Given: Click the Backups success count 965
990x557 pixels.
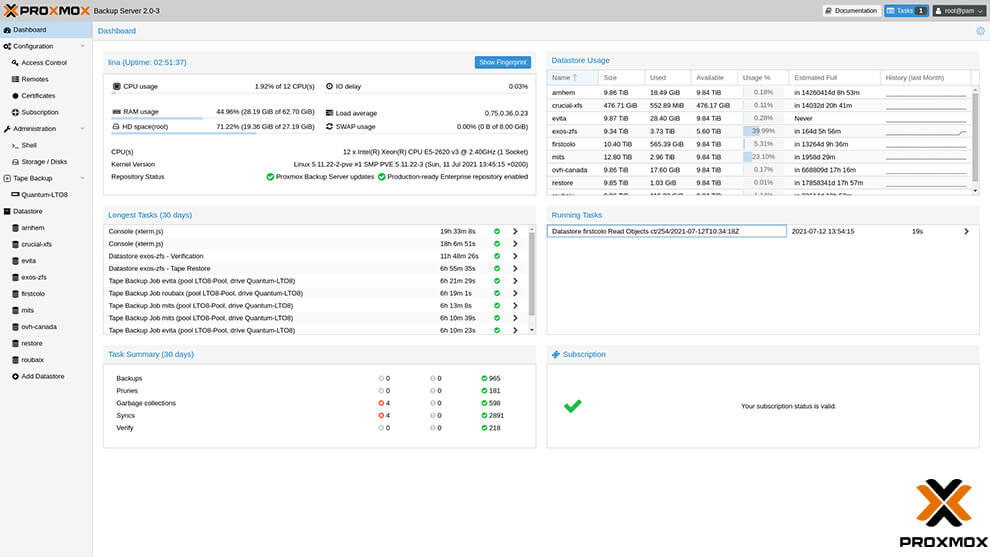Looking at the screenshot, I should pos(491,378).
